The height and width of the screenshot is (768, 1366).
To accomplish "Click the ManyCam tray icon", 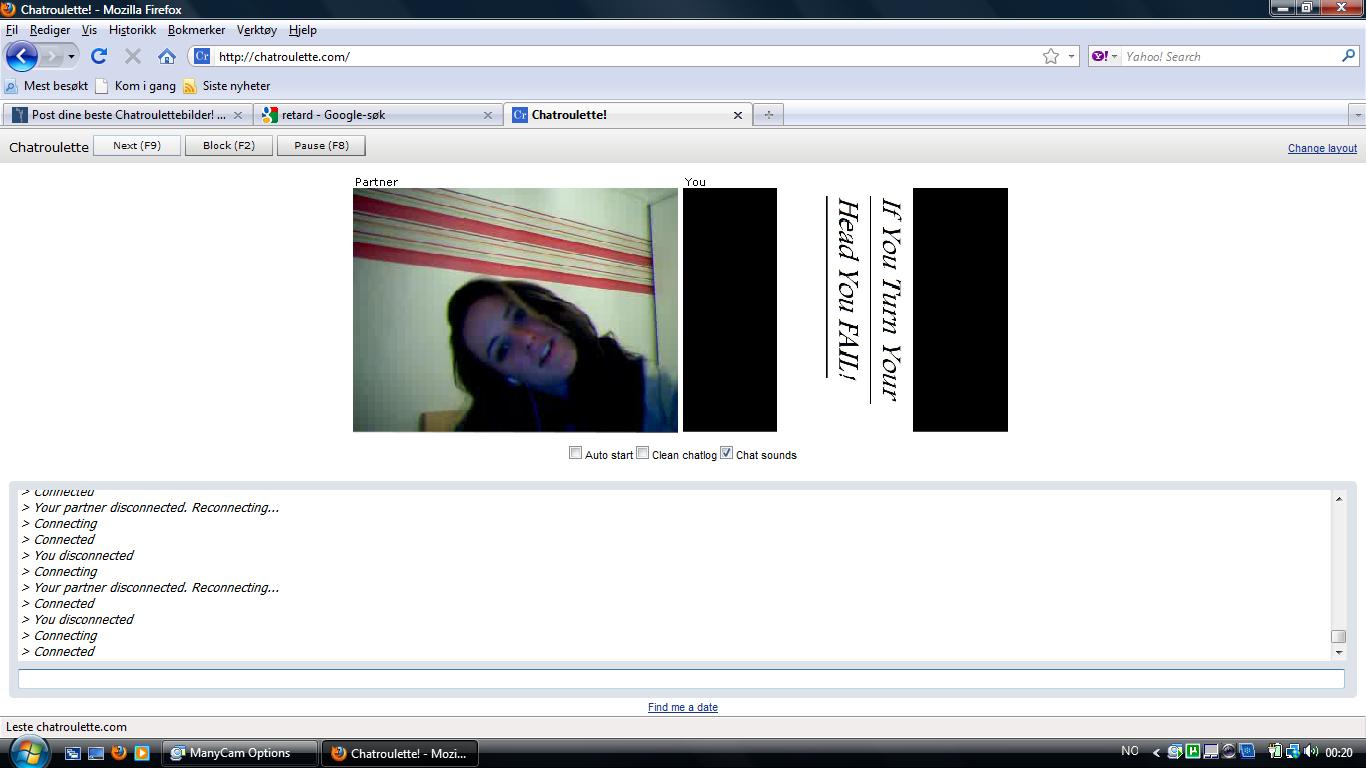I will click(1176, 752).
